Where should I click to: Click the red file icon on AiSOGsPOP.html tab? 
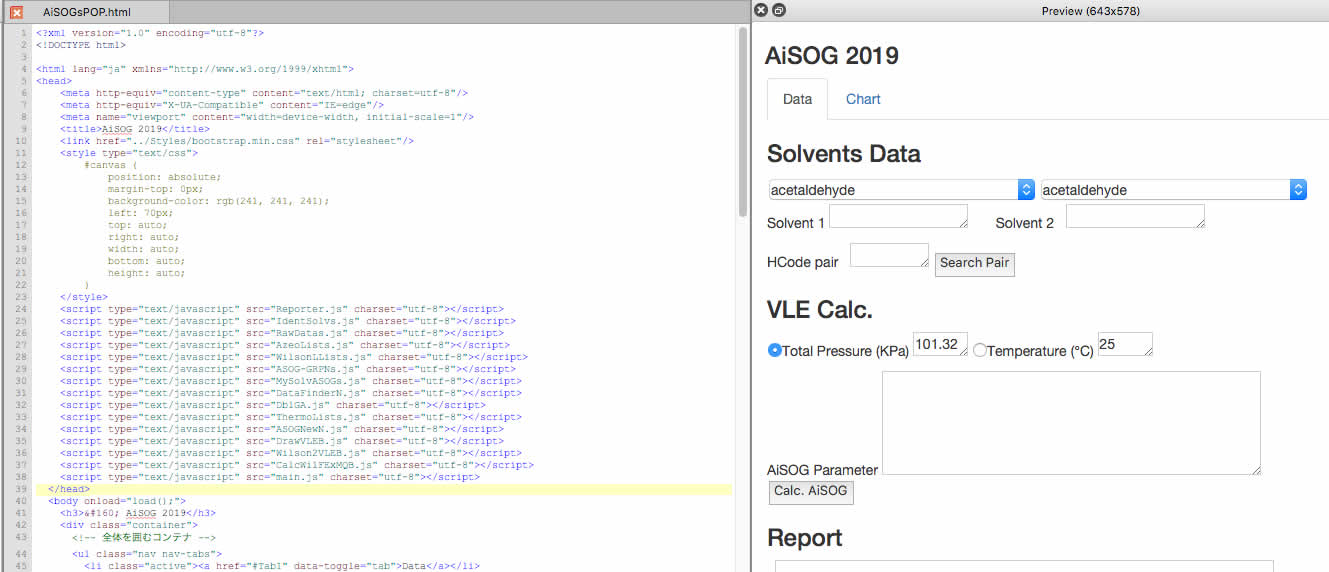tap(16, 12)
